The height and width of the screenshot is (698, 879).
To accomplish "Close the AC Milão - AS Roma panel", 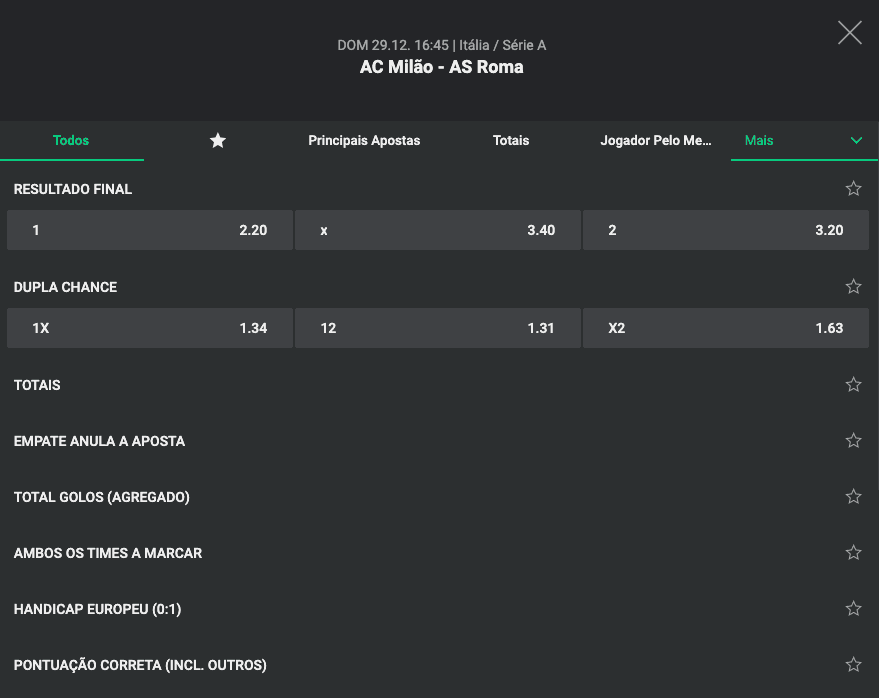I will 850,33.
